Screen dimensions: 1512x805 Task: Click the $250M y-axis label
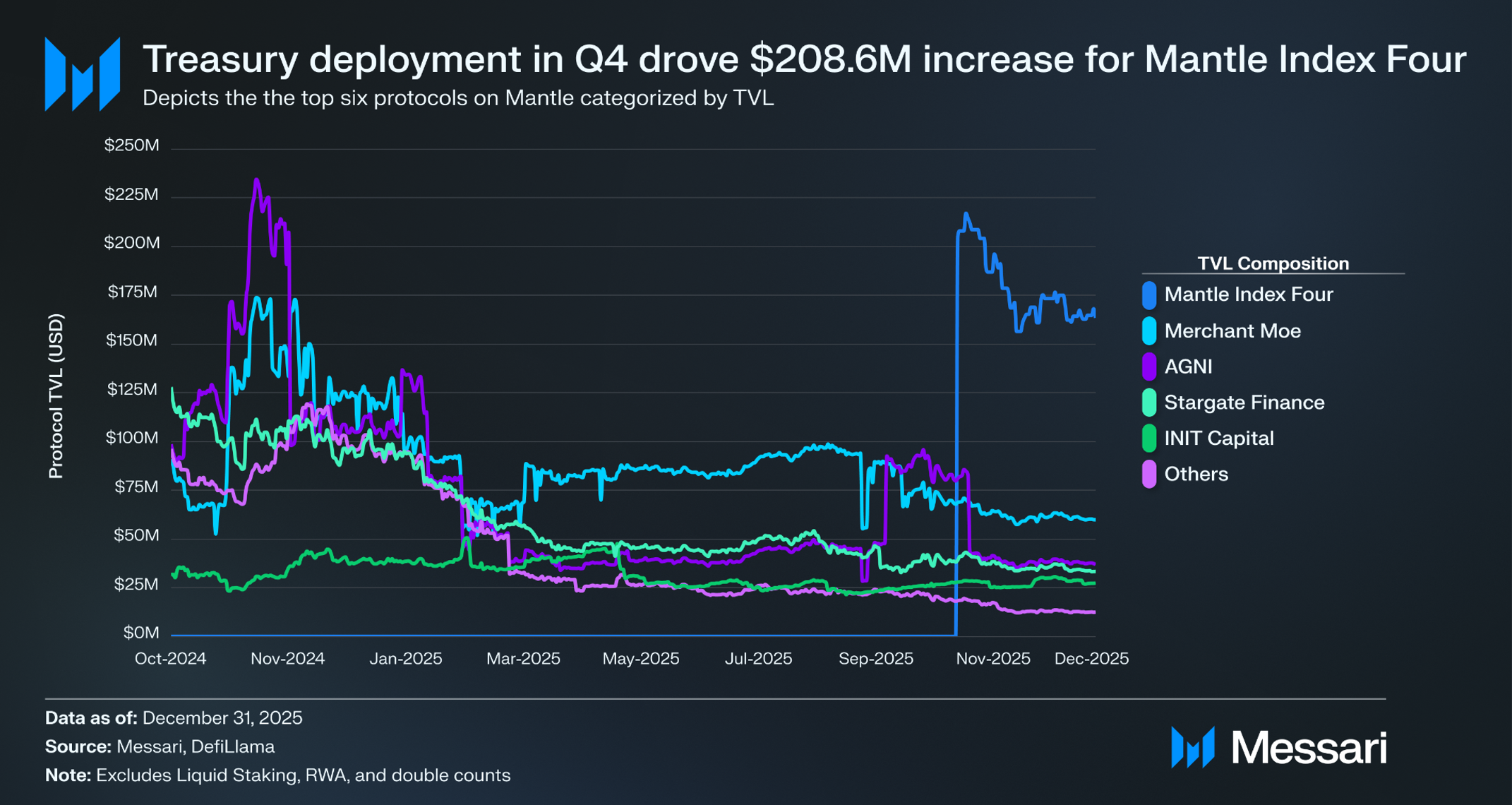[132, 145]
